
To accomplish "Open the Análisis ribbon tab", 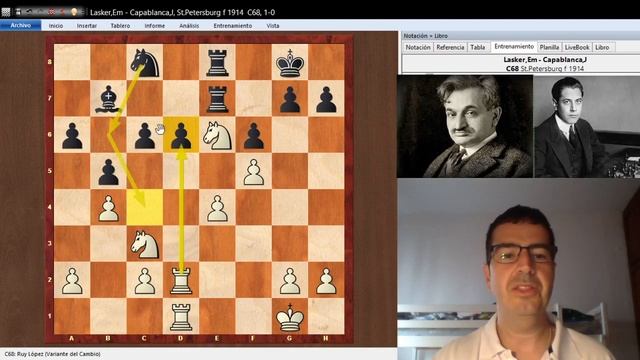I will point(189,26).
